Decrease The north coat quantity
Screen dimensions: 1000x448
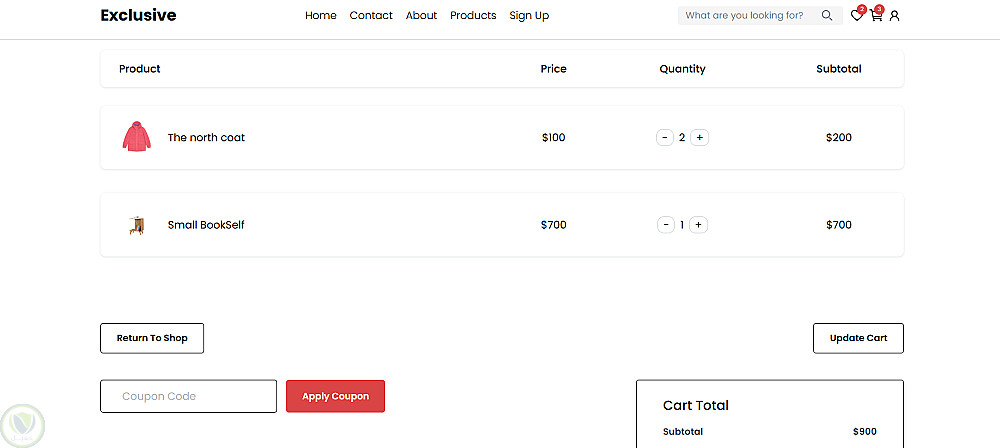pyautogui.click(x=665, y=138)
